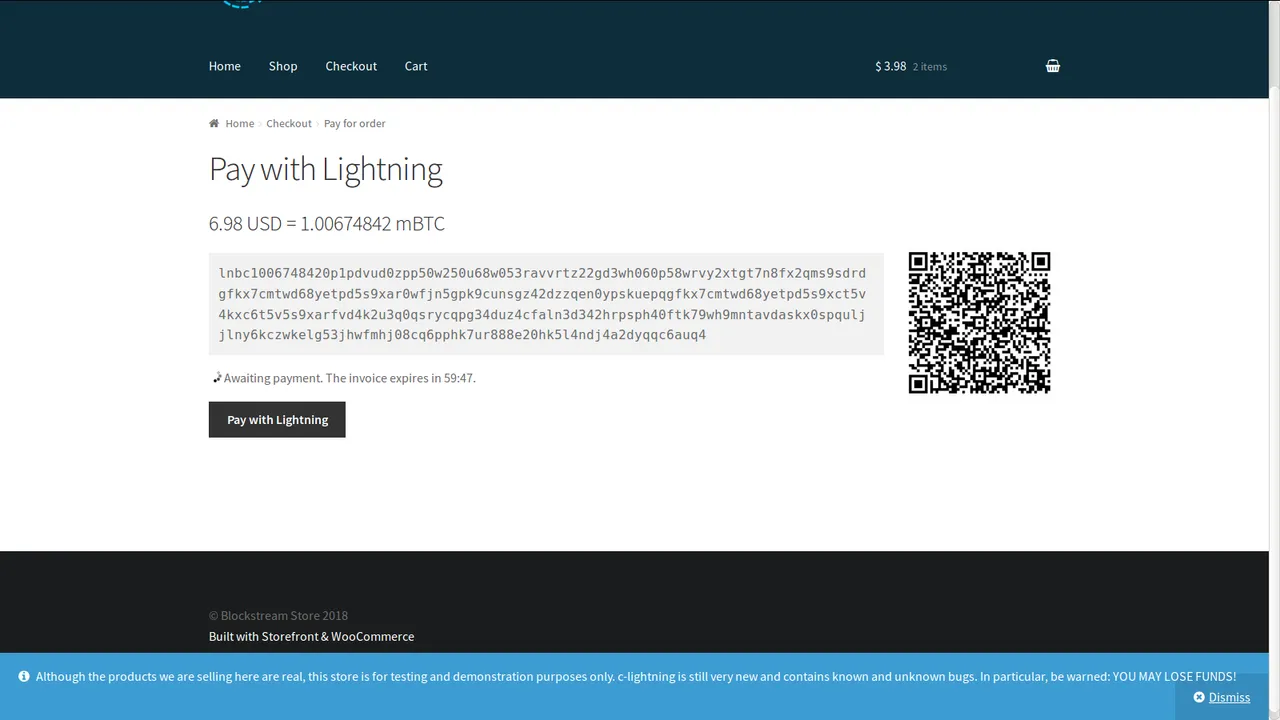1280x720 pixels.
Task: Click the info icon in the notice banner
Action: point(24,676)
